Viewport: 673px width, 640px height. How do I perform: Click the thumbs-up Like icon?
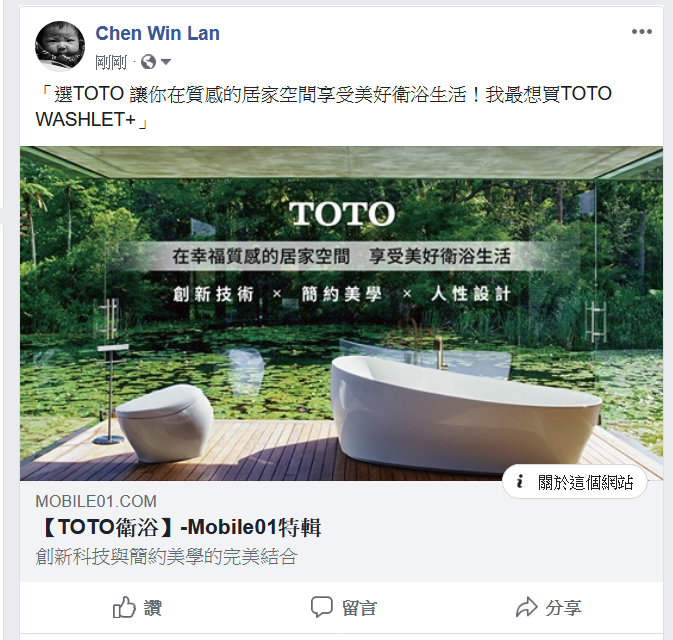[124, 607]
